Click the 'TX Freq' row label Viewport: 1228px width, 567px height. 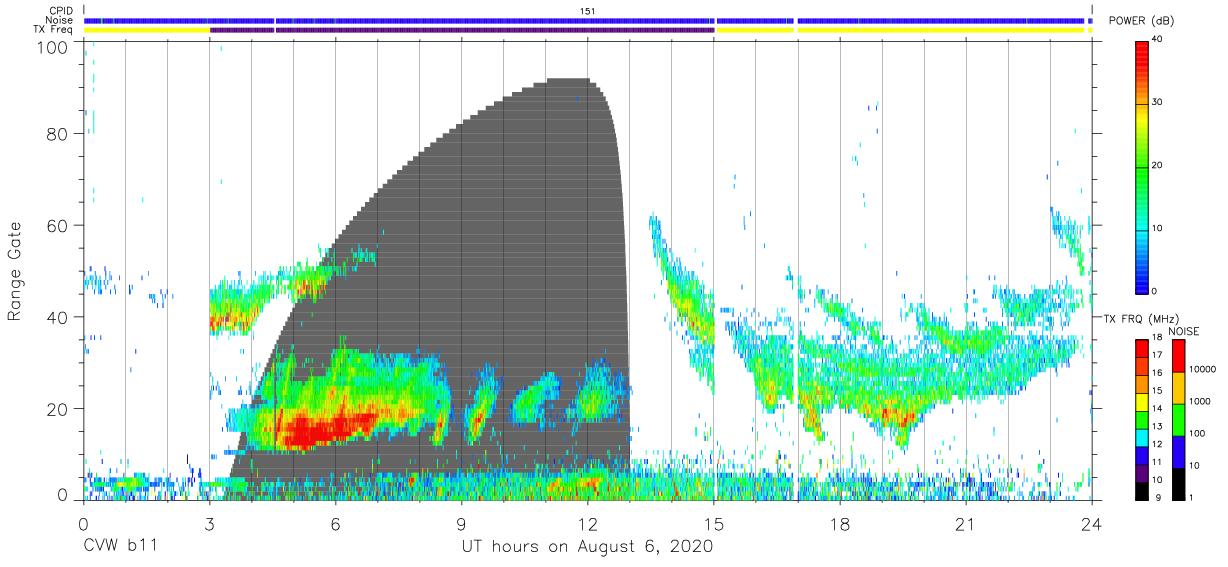click(55, 30)
